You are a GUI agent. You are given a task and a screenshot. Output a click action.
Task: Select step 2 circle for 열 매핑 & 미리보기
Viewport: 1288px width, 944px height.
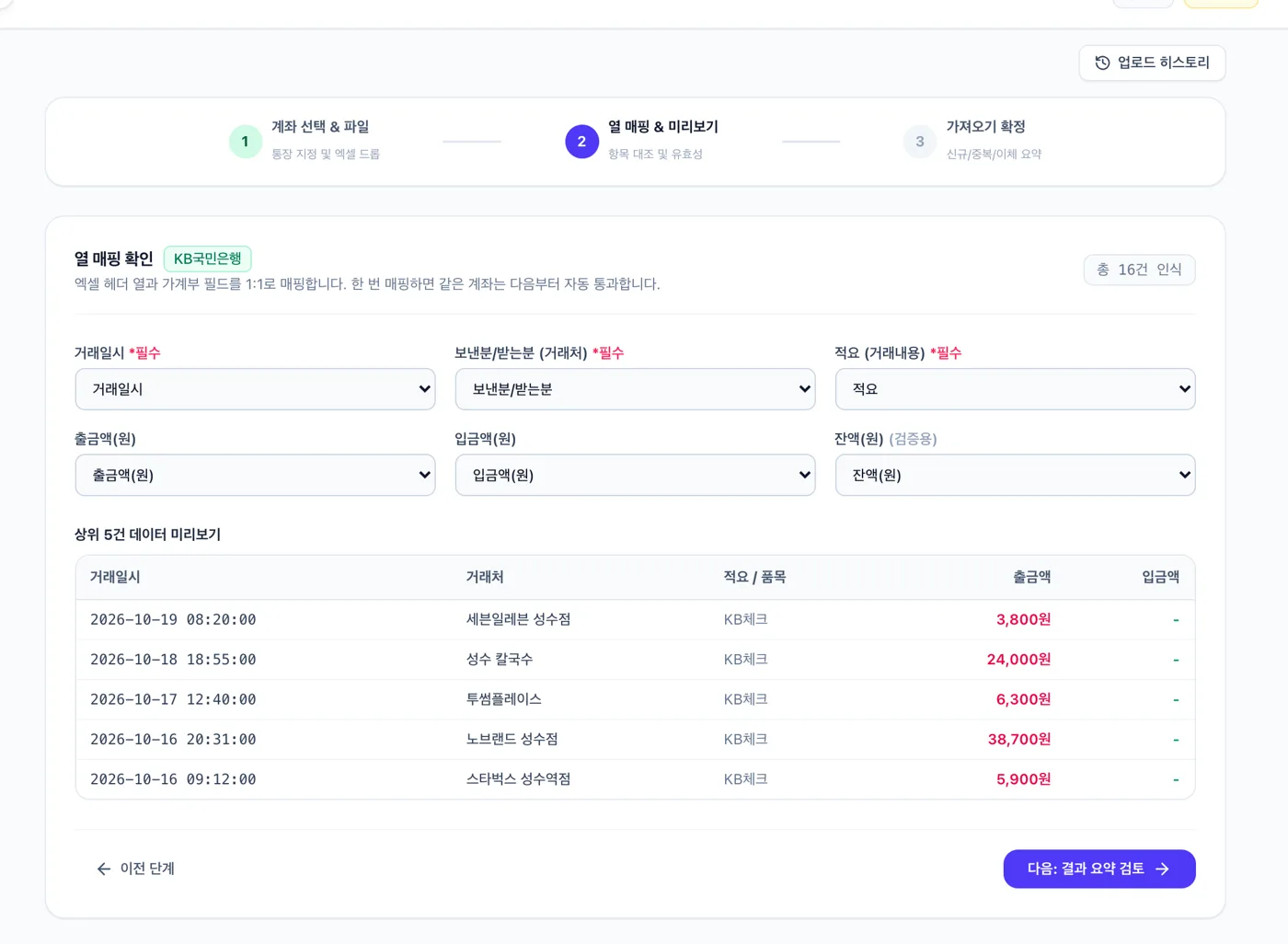tap(581, 142)
